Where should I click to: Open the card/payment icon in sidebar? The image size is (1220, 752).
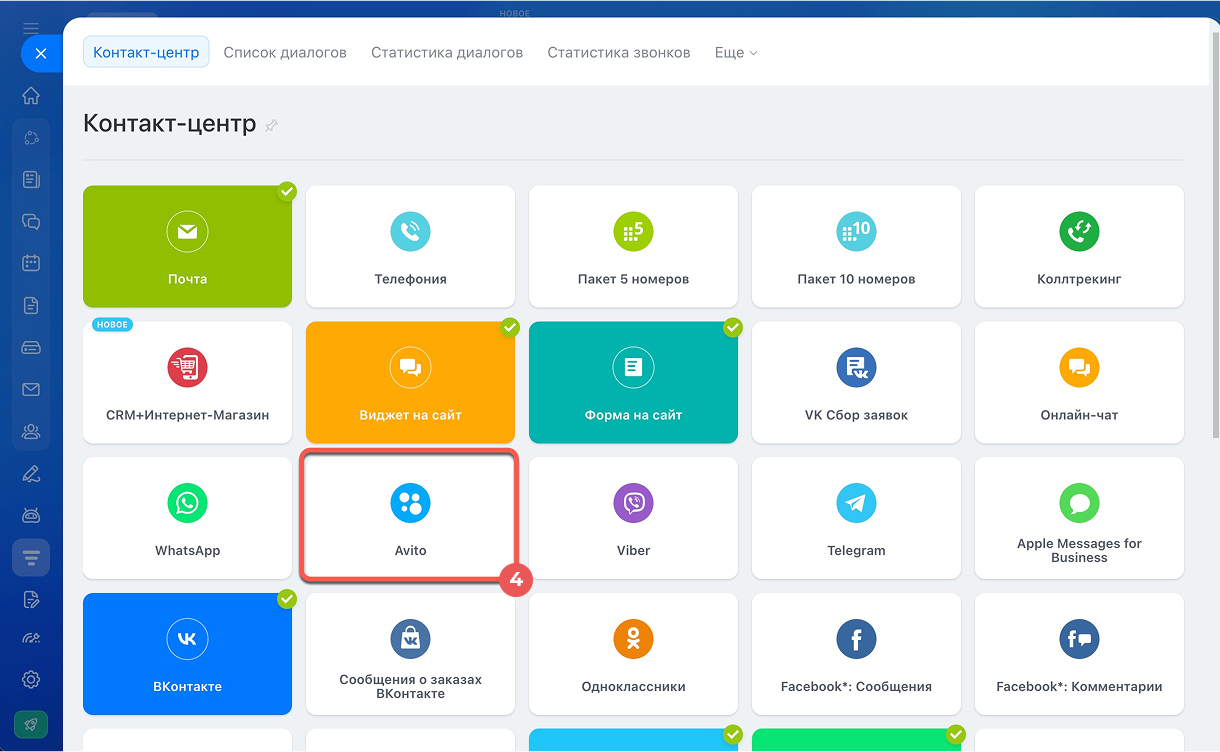pyautogui.click(x=31, y=348)
